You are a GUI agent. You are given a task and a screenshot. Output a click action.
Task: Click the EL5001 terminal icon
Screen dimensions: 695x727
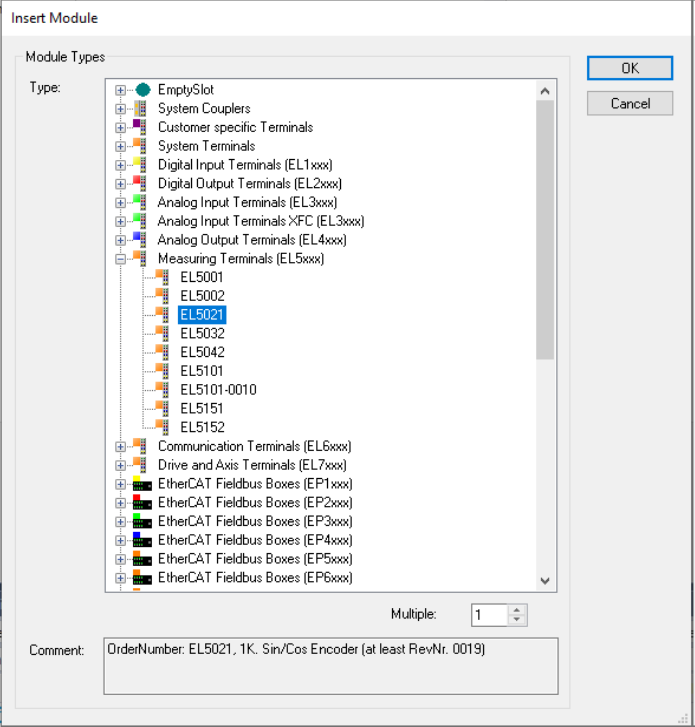coord(163,277)
